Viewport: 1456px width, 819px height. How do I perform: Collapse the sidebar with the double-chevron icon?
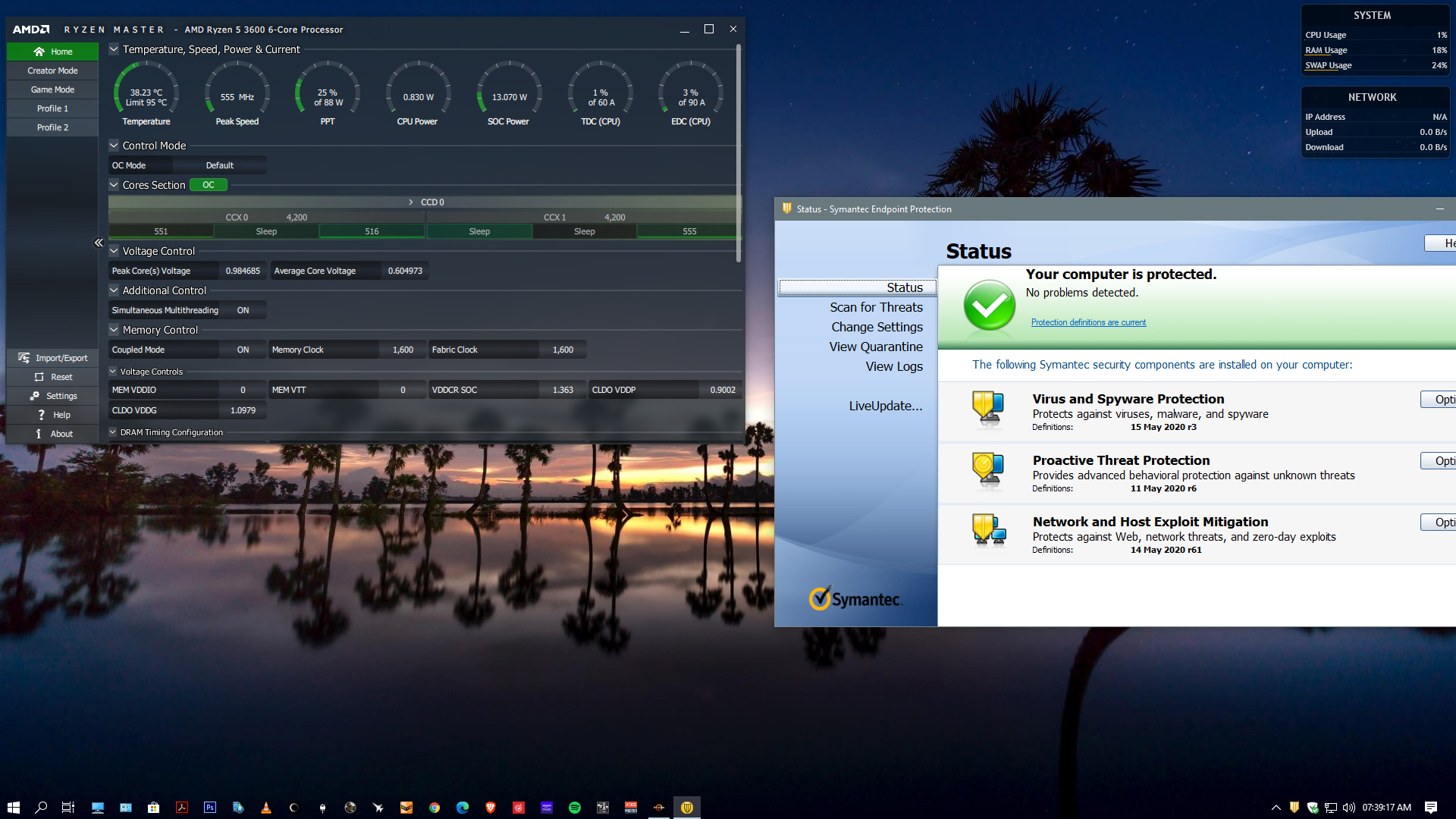point(99,243)
